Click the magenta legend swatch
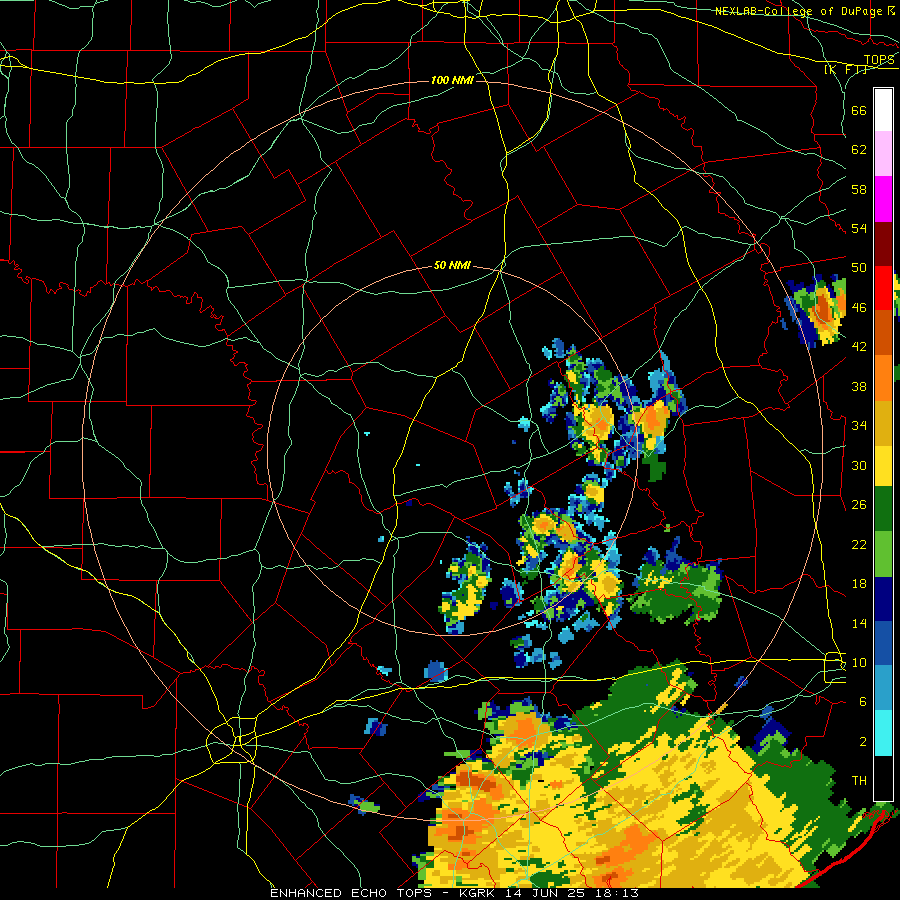This screenshot has width=900, height=900. (883, 199)
